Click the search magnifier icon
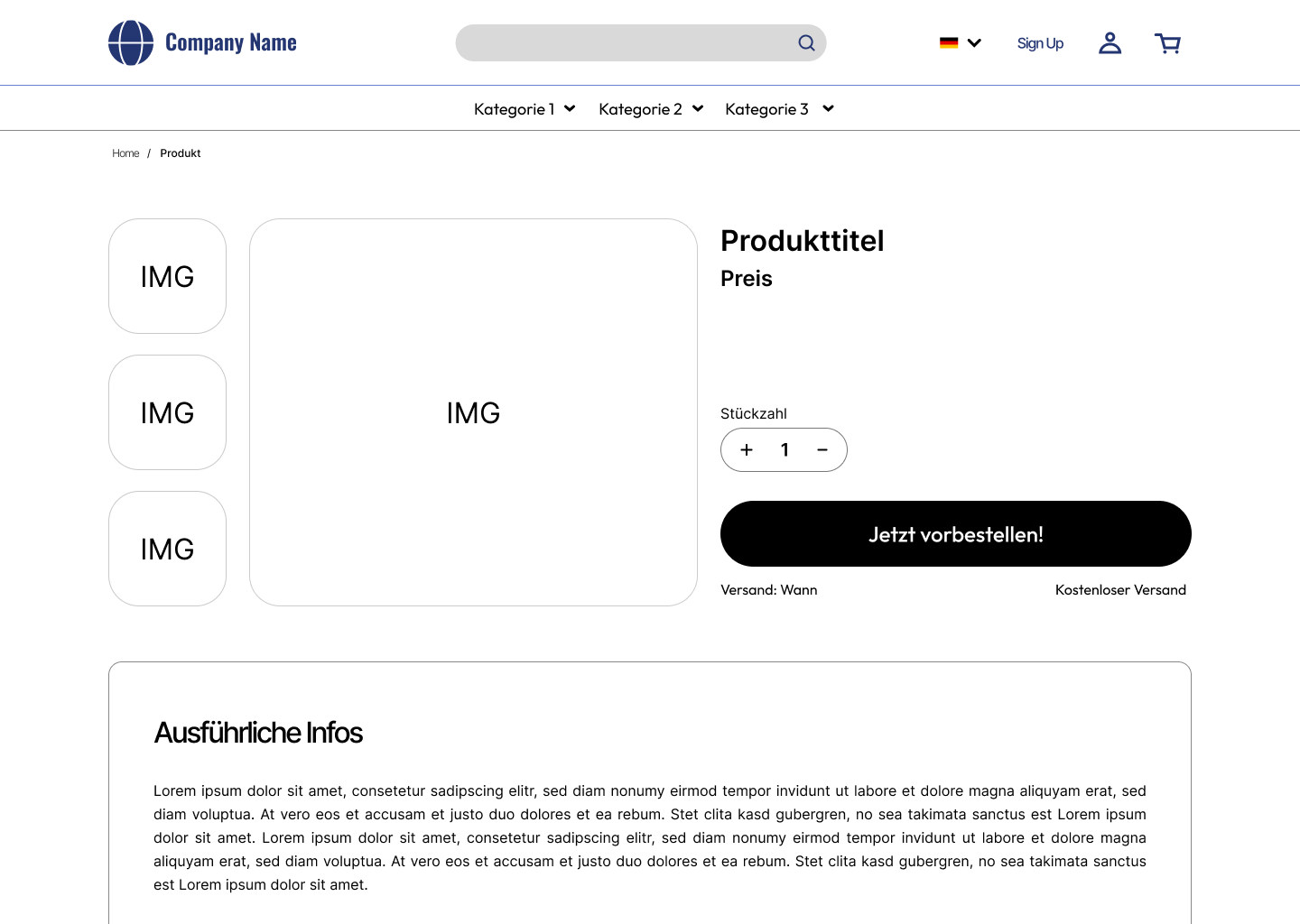This screenshot has width=1300, height=924. pyautogui.click(x=806, y=43)
